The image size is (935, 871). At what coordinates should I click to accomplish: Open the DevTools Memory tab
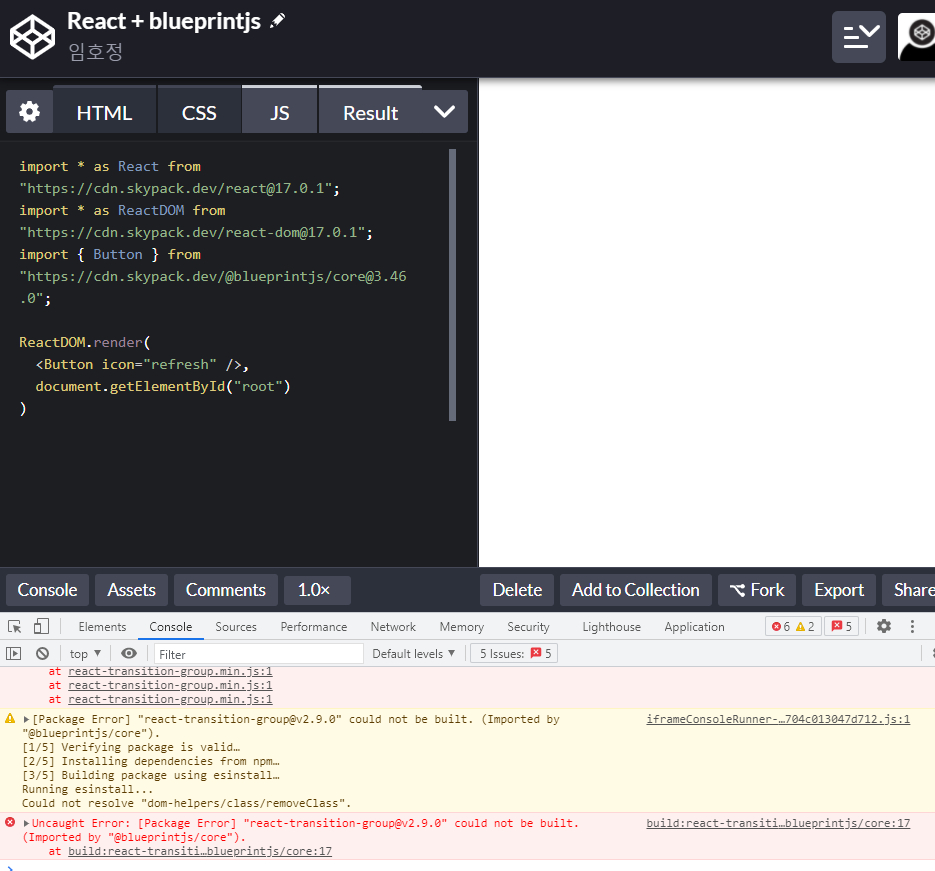462,627
